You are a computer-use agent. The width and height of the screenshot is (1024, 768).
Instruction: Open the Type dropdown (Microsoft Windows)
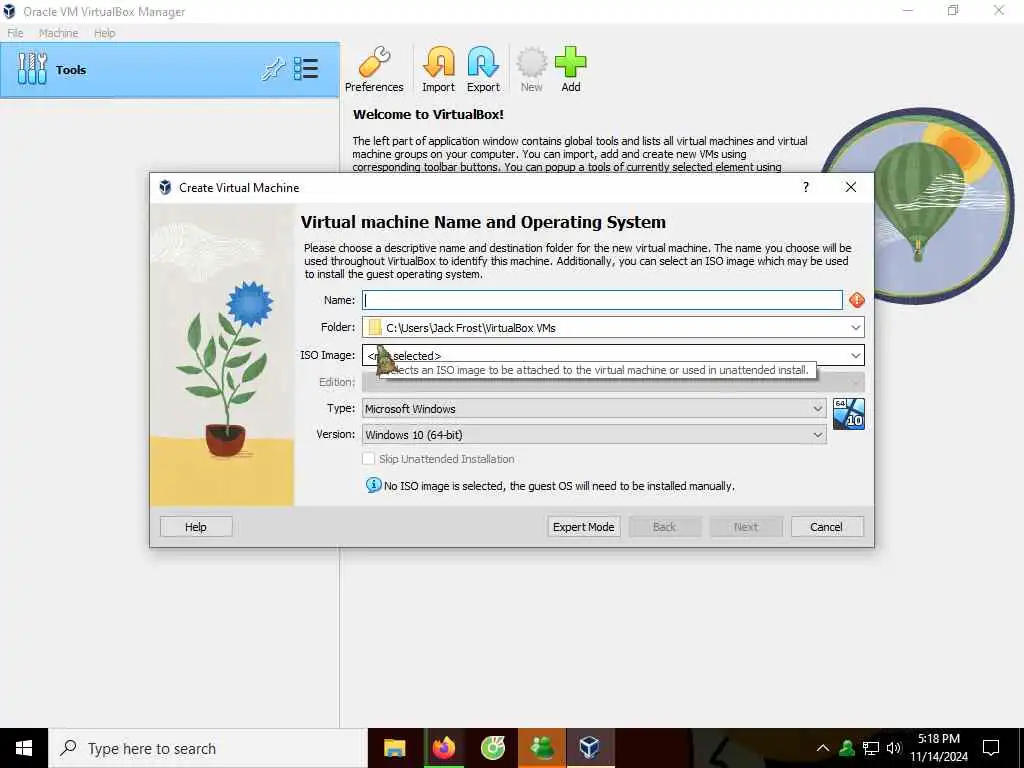click(594, 408)
